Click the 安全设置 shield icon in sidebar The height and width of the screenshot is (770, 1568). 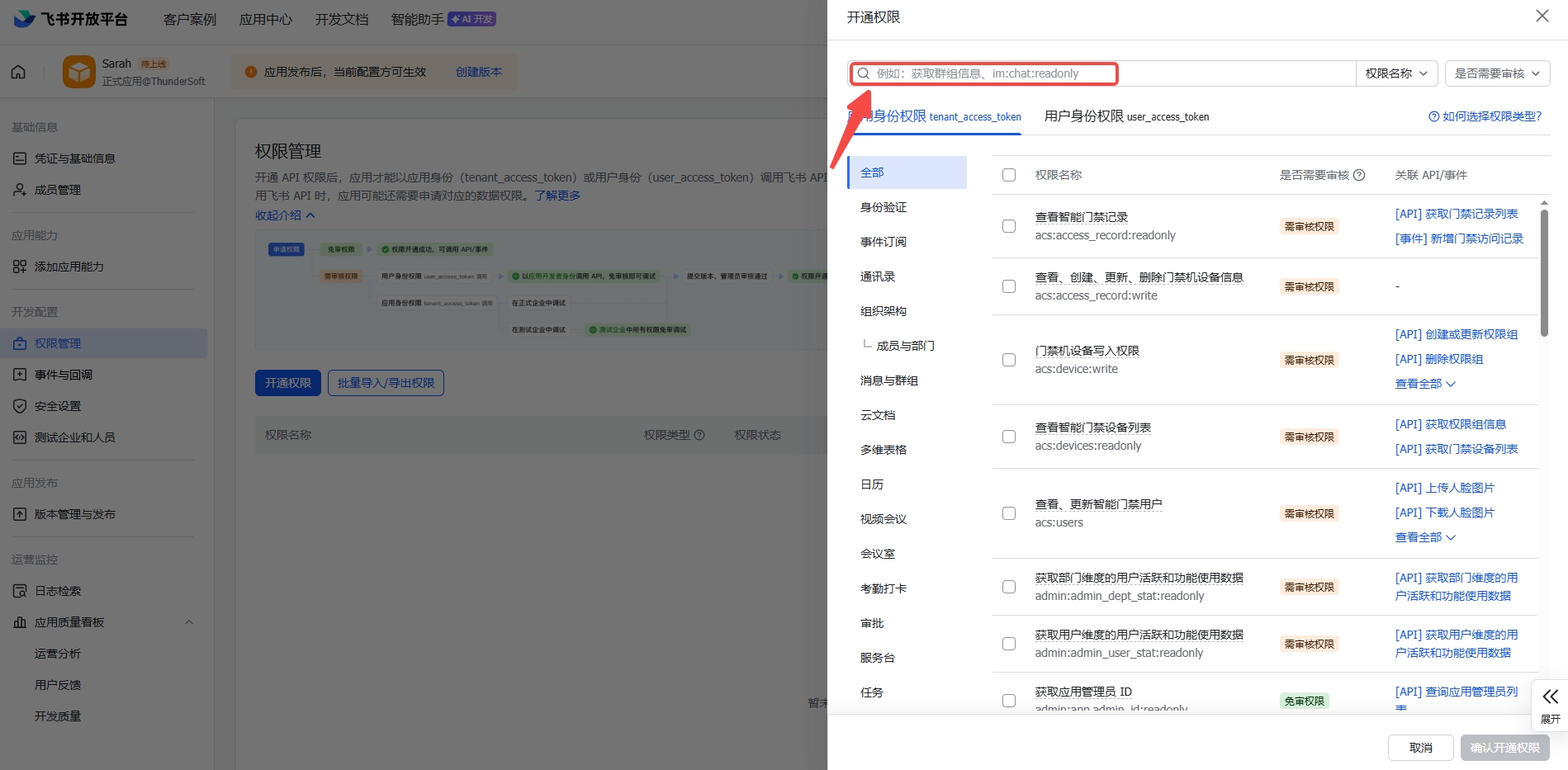(x=20, y=406)
